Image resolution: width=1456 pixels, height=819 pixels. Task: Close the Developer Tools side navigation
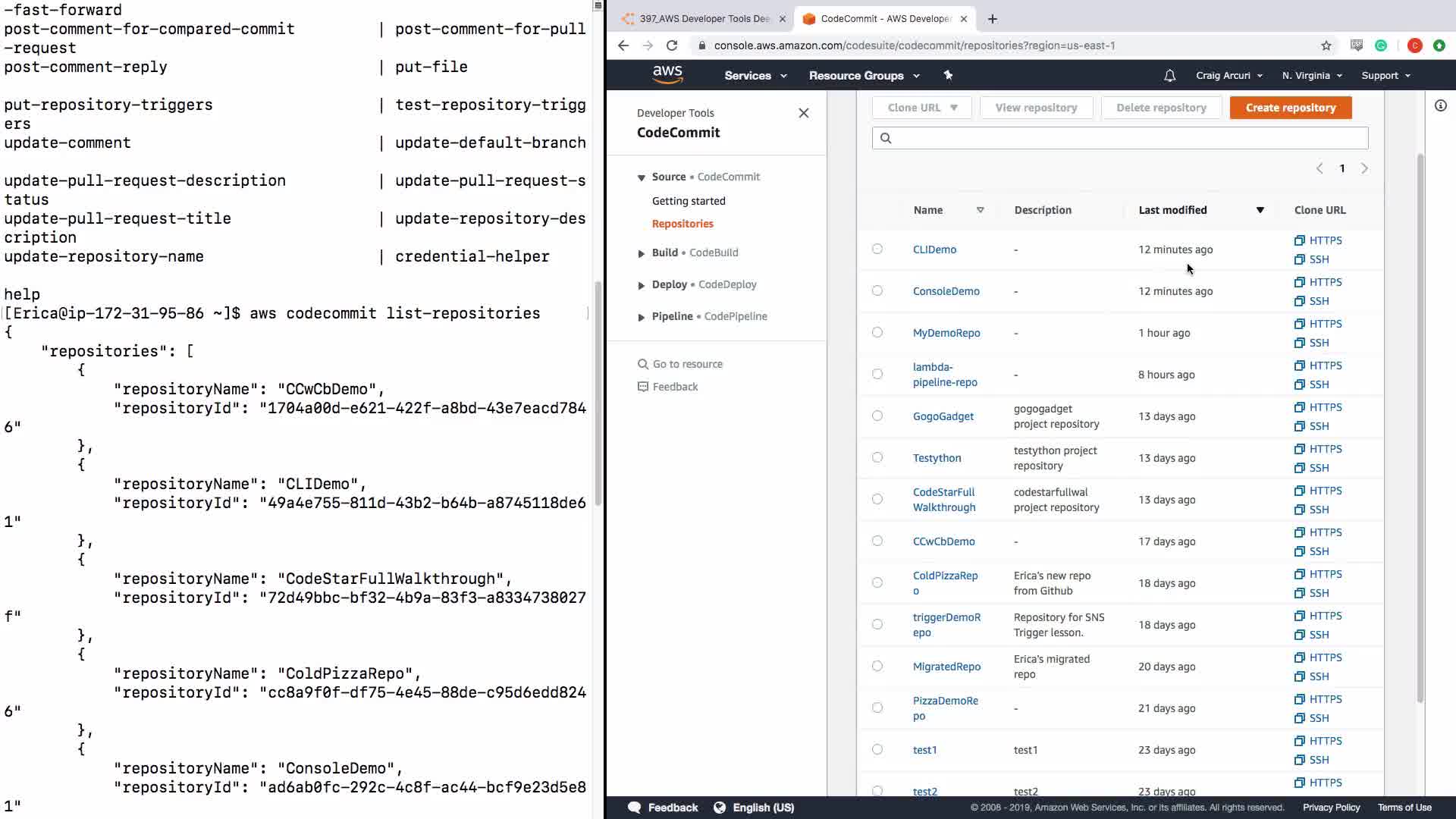pyautogui.click(x=804, y=113)
